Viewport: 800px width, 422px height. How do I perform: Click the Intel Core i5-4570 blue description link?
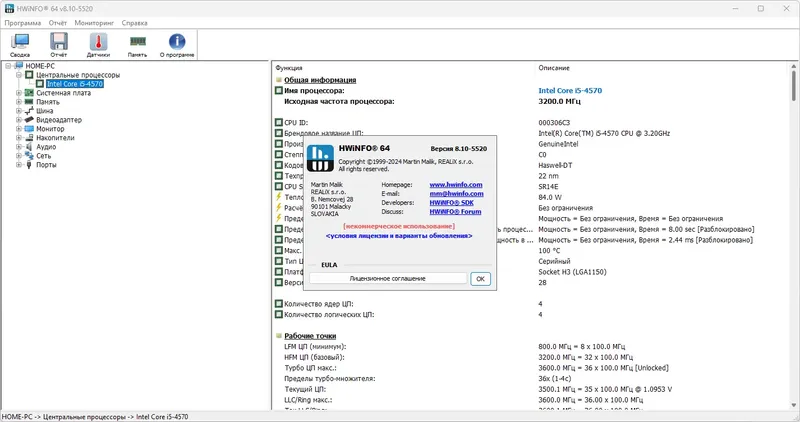pyautogui.click(x=570, y=90)
